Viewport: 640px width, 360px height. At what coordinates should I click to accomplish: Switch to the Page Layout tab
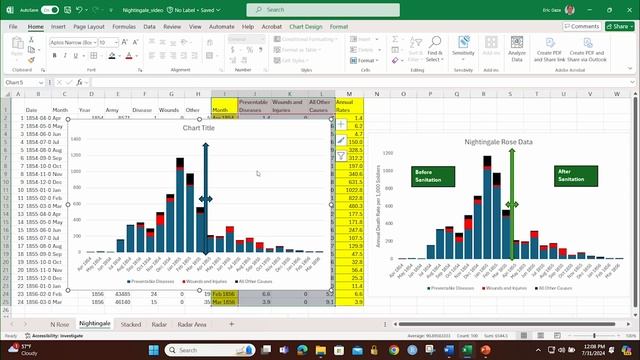point(89,27)
